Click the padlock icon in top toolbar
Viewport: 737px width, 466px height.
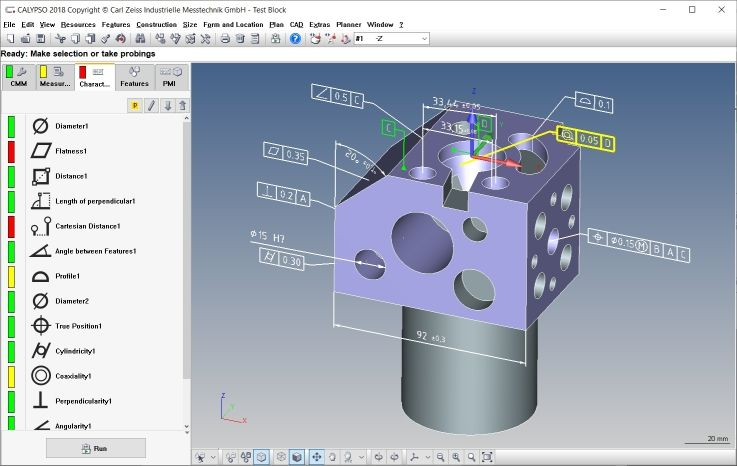[x=275, y=39]
